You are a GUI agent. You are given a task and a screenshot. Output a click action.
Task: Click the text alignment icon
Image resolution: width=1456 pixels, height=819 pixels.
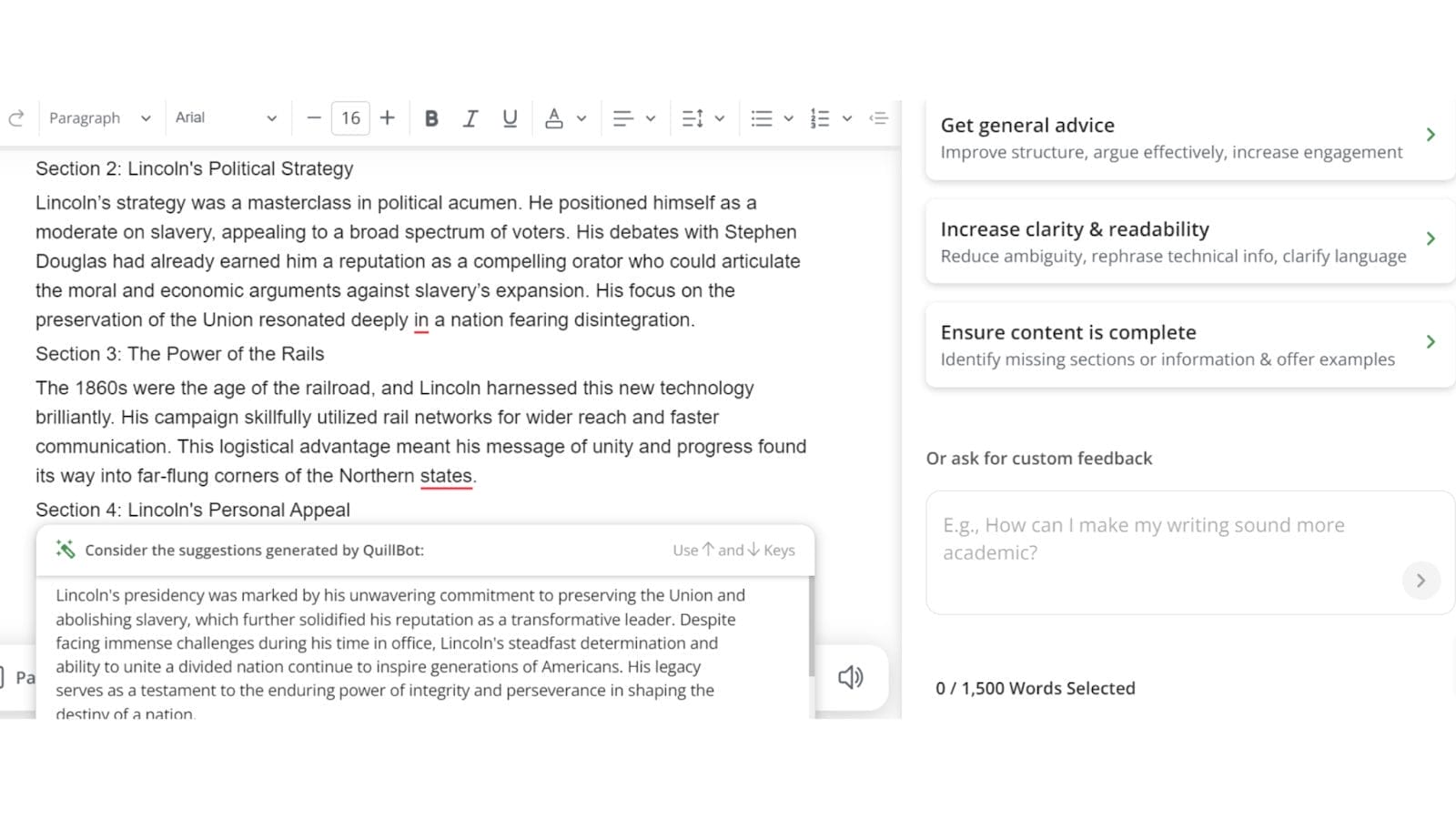click(623, 117)
